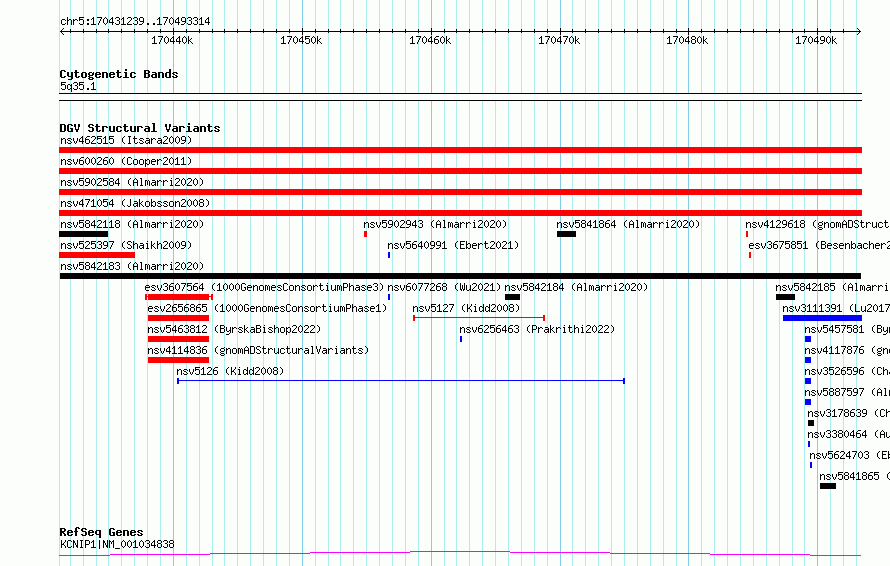Open nsv5842118 (Almarri2020) variant label
This screenshot has height=566, width=890.
coord(132,224)
